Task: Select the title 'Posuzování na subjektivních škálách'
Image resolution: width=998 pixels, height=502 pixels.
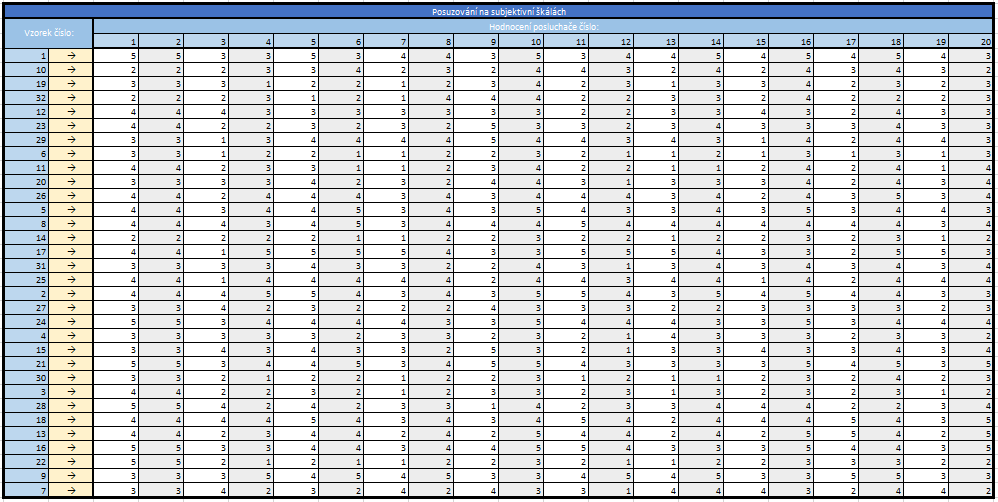Action: click(498, 11)
